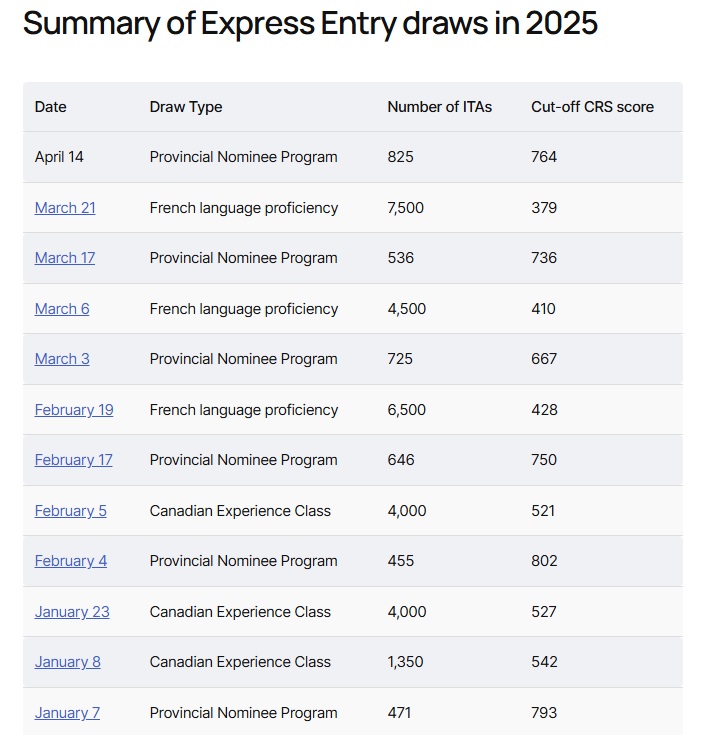Open the January 23 draw link
Viewport: 711px width, 735px height.
(x=72, y=612)
